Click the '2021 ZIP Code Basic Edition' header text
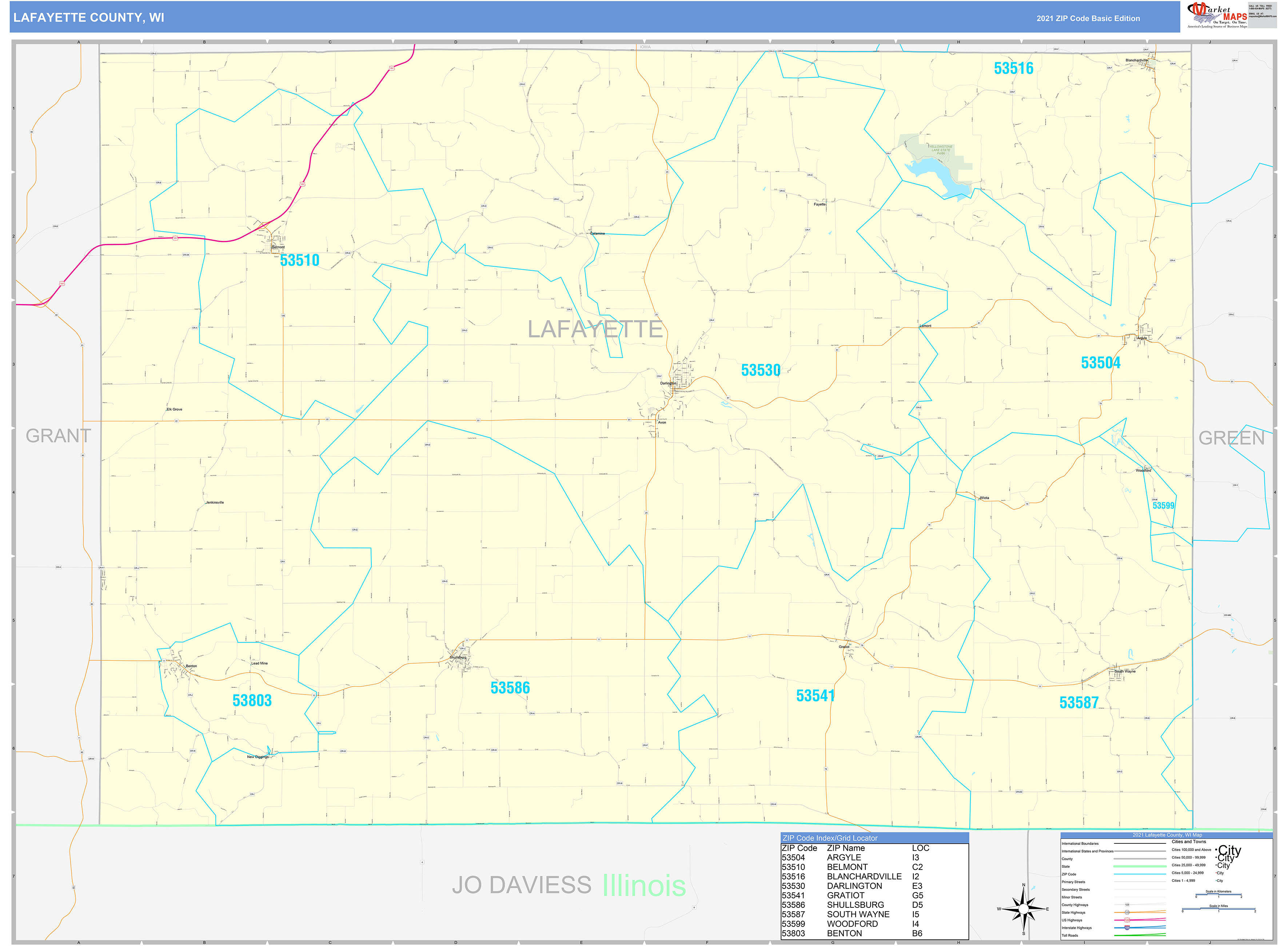 (1088, 18)
